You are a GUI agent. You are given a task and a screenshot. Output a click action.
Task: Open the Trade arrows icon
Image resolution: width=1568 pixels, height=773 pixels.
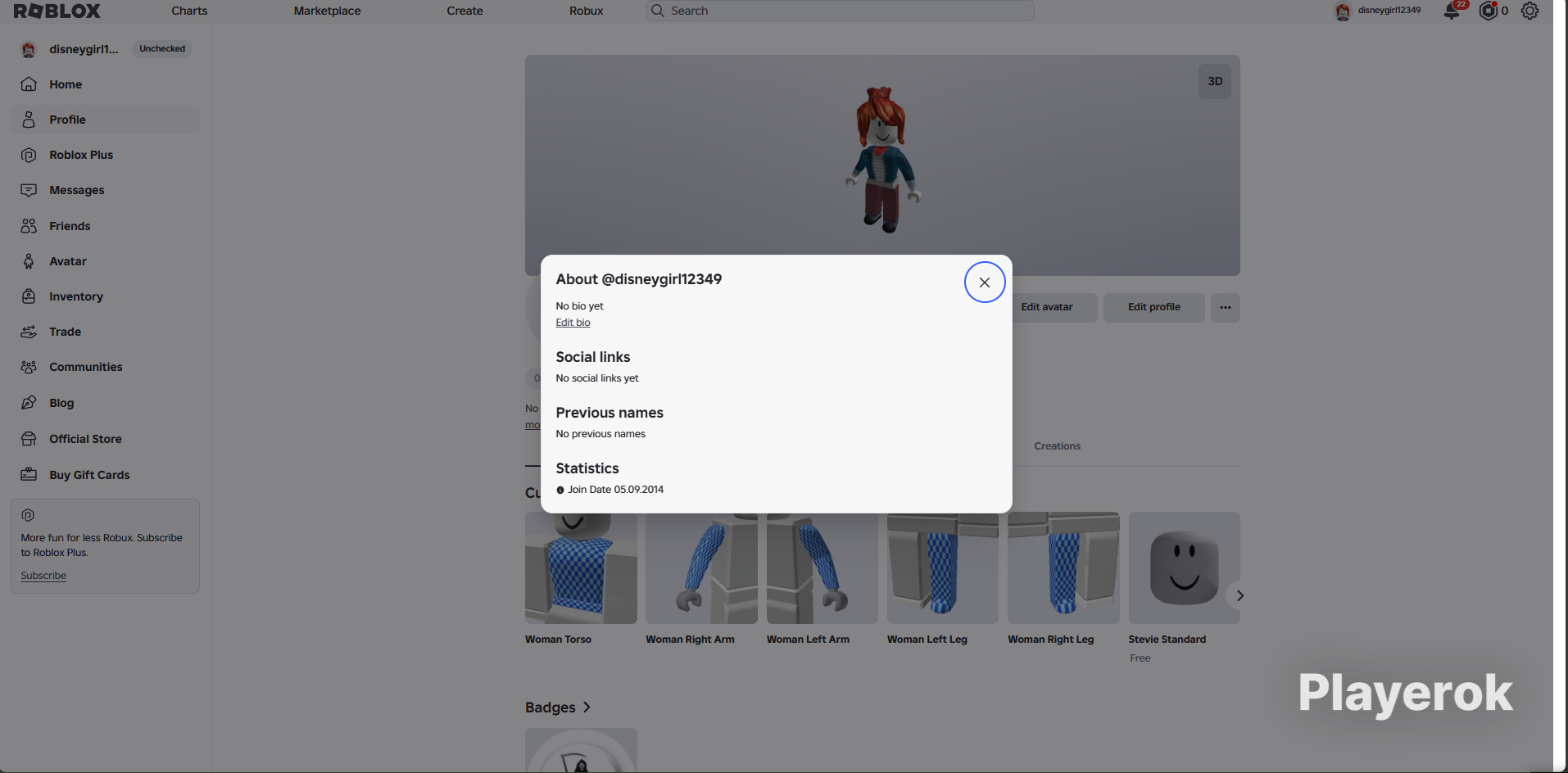point(29,332)
